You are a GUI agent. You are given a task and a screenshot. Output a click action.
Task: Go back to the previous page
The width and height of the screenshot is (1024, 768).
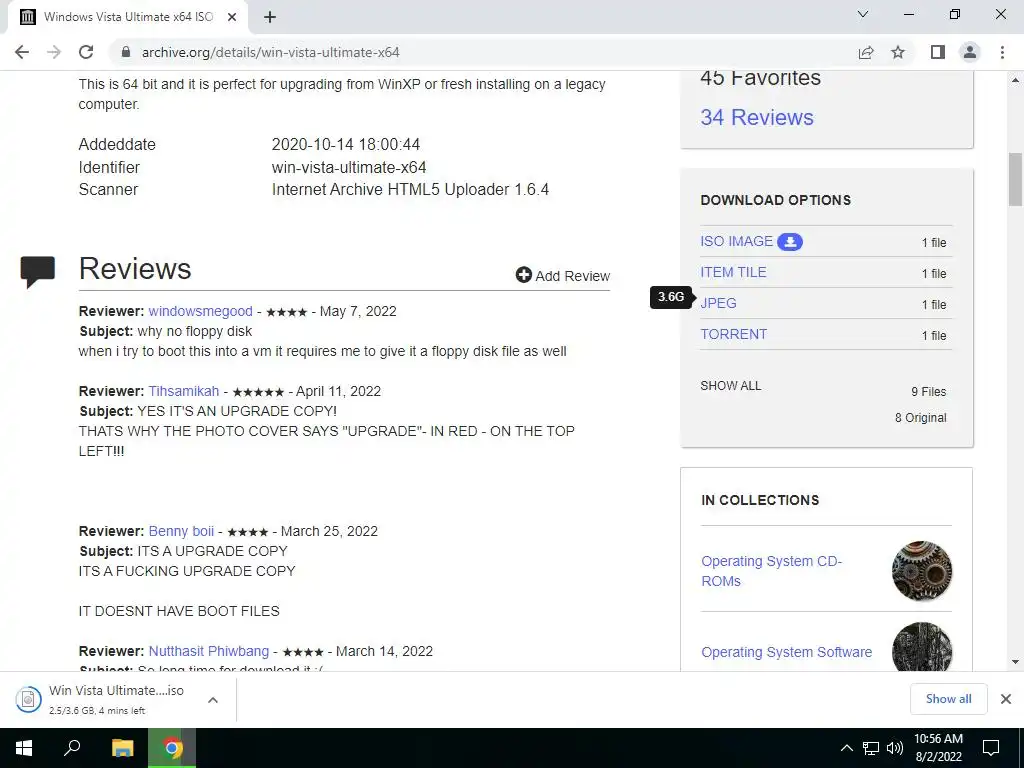(x=22, y=52)
